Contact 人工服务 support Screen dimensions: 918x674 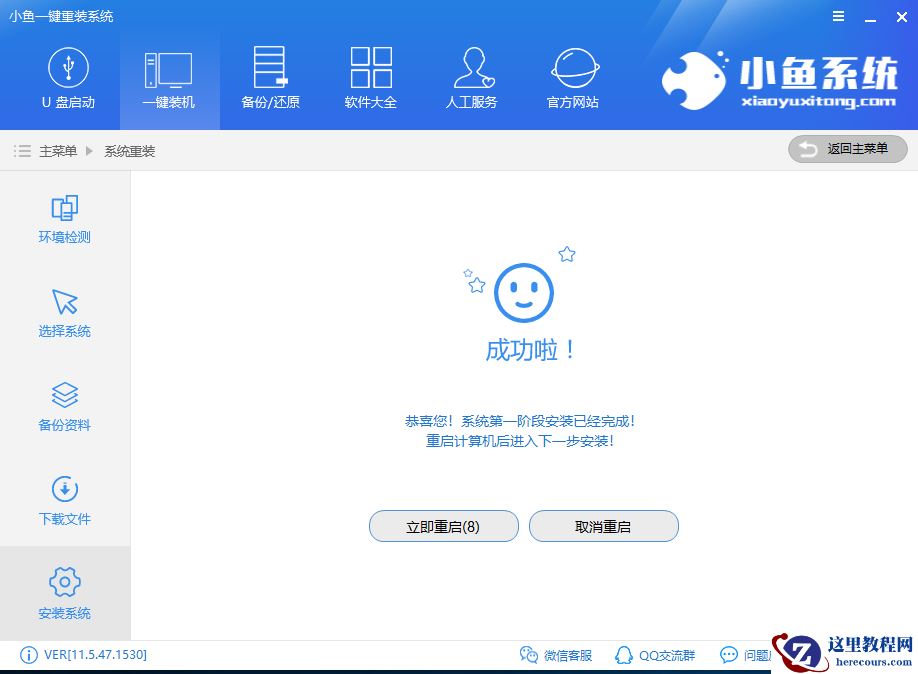coord(472,78)
